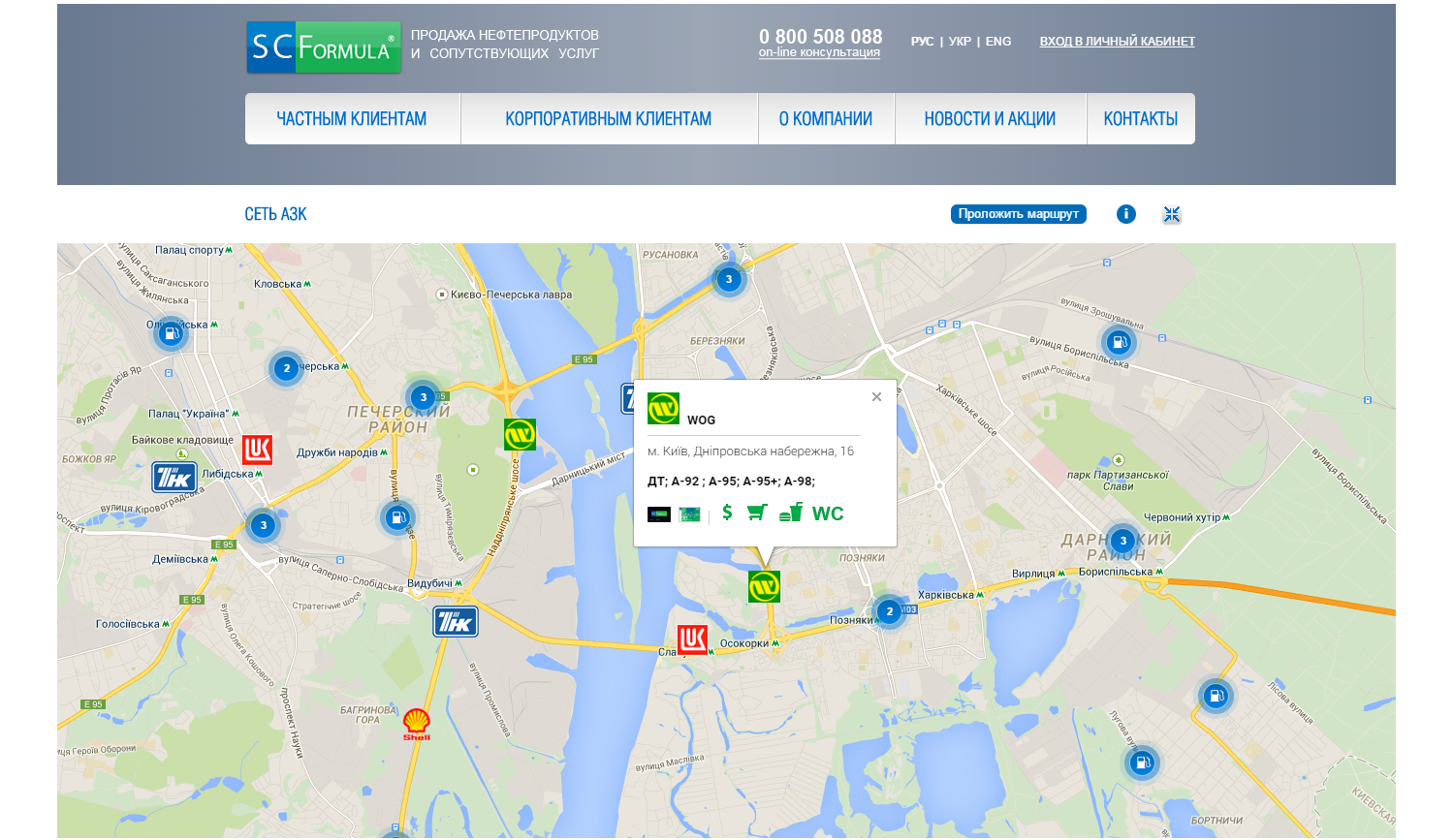Collapse the map with the arrows icon

pyautogui.click(x=1172, y=214)
